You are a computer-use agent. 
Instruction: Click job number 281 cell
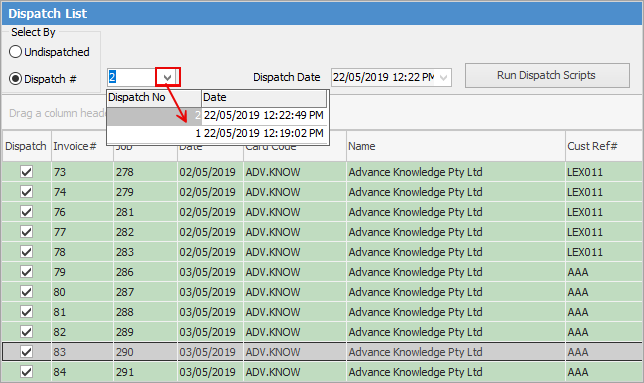click(145, 212)
